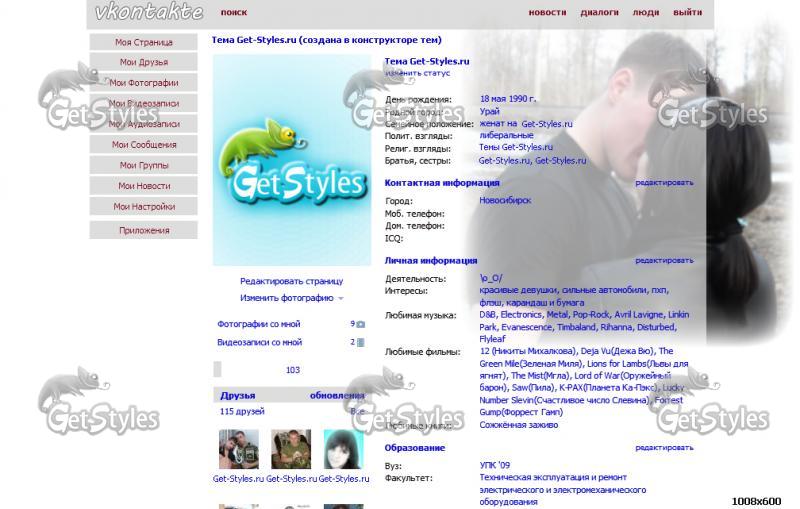The width and height of the screenshot is (800, 509).
Task: Click the vkontakte logo
Action: pyautogui.click(x=149, y=12)
